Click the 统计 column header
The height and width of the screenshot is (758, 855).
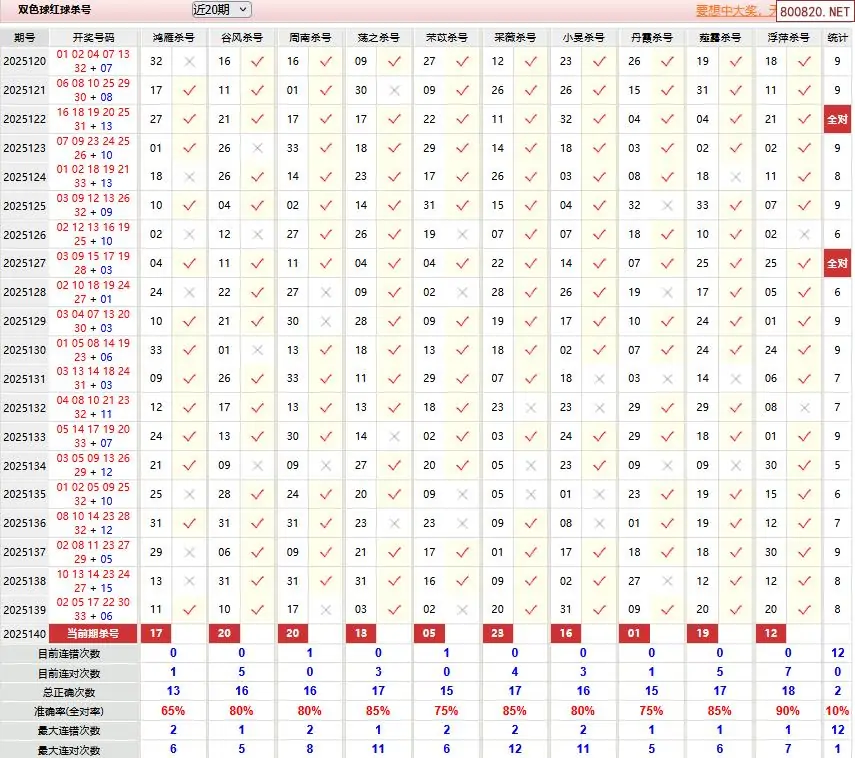click(x=838, y=37)
